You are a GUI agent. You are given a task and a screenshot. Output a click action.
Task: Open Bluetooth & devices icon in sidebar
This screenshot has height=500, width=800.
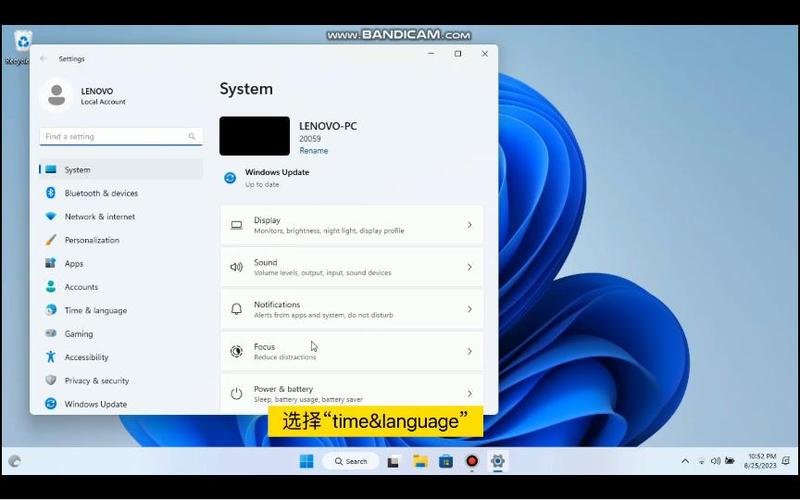click(51, 193)
